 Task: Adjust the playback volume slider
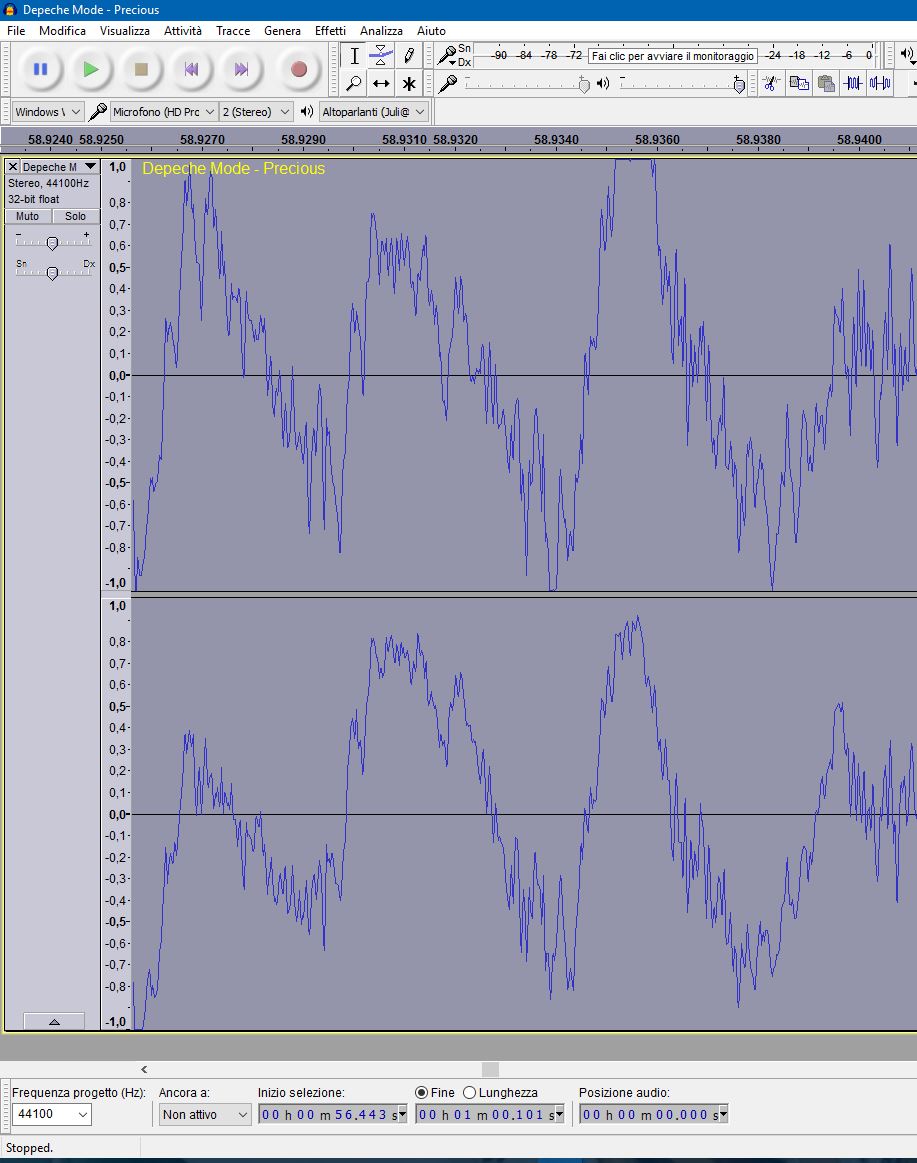point(683,84)
